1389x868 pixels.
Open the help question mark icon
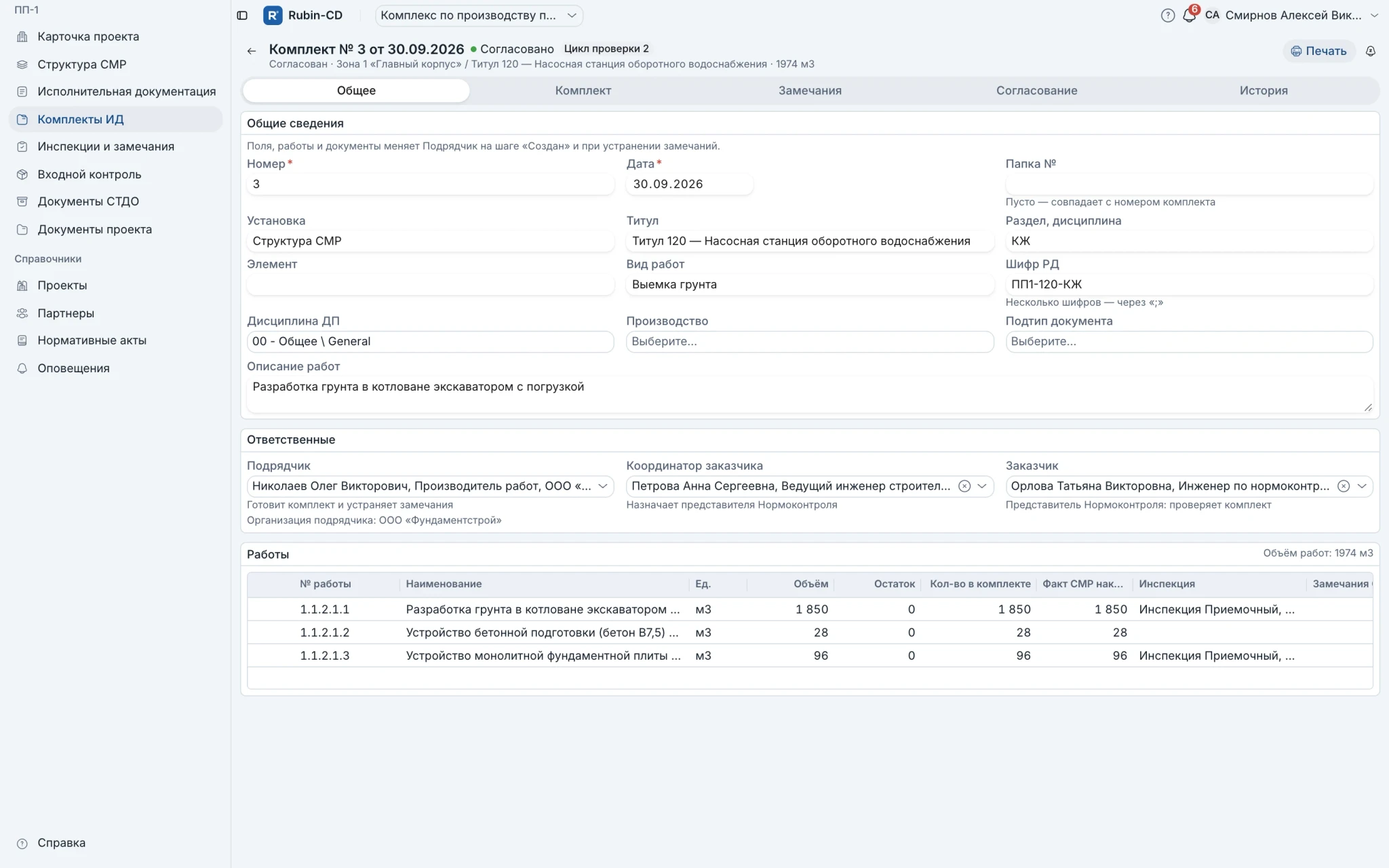(1167, 16)
